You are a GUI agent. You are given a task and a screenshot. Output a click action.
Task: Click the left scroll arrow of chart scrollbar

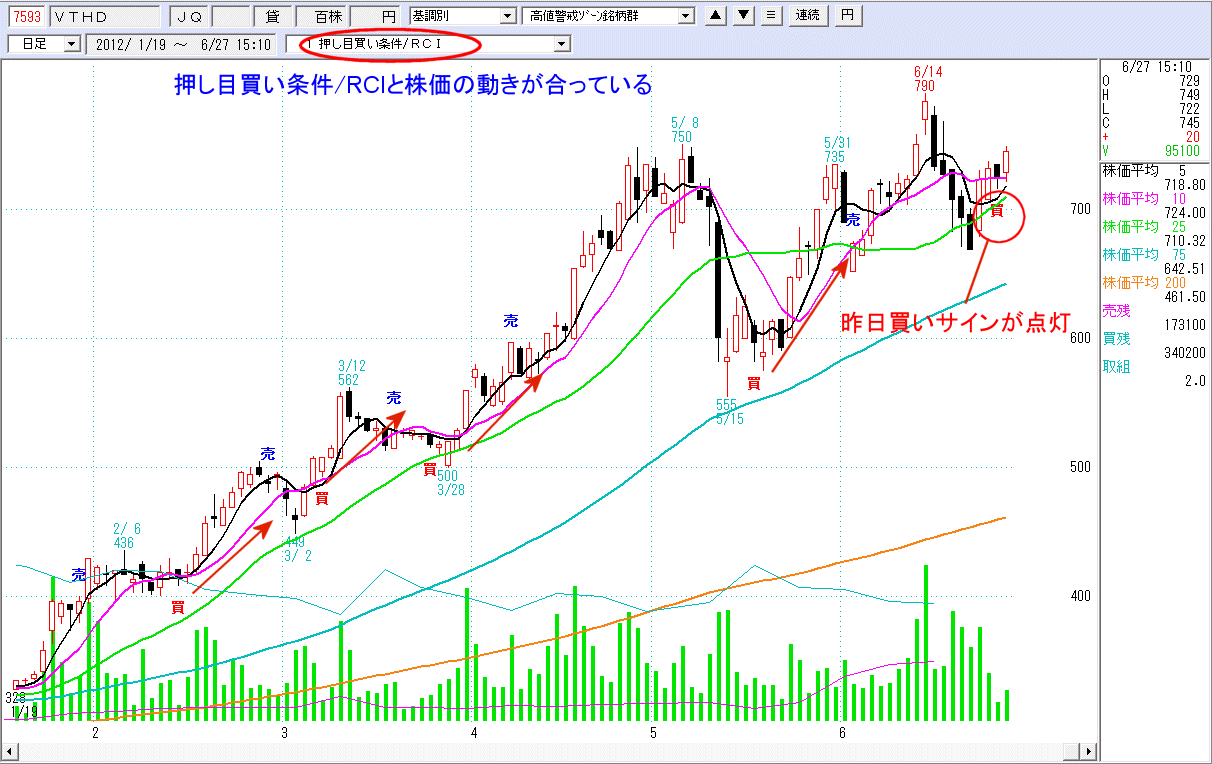point(9,752)
